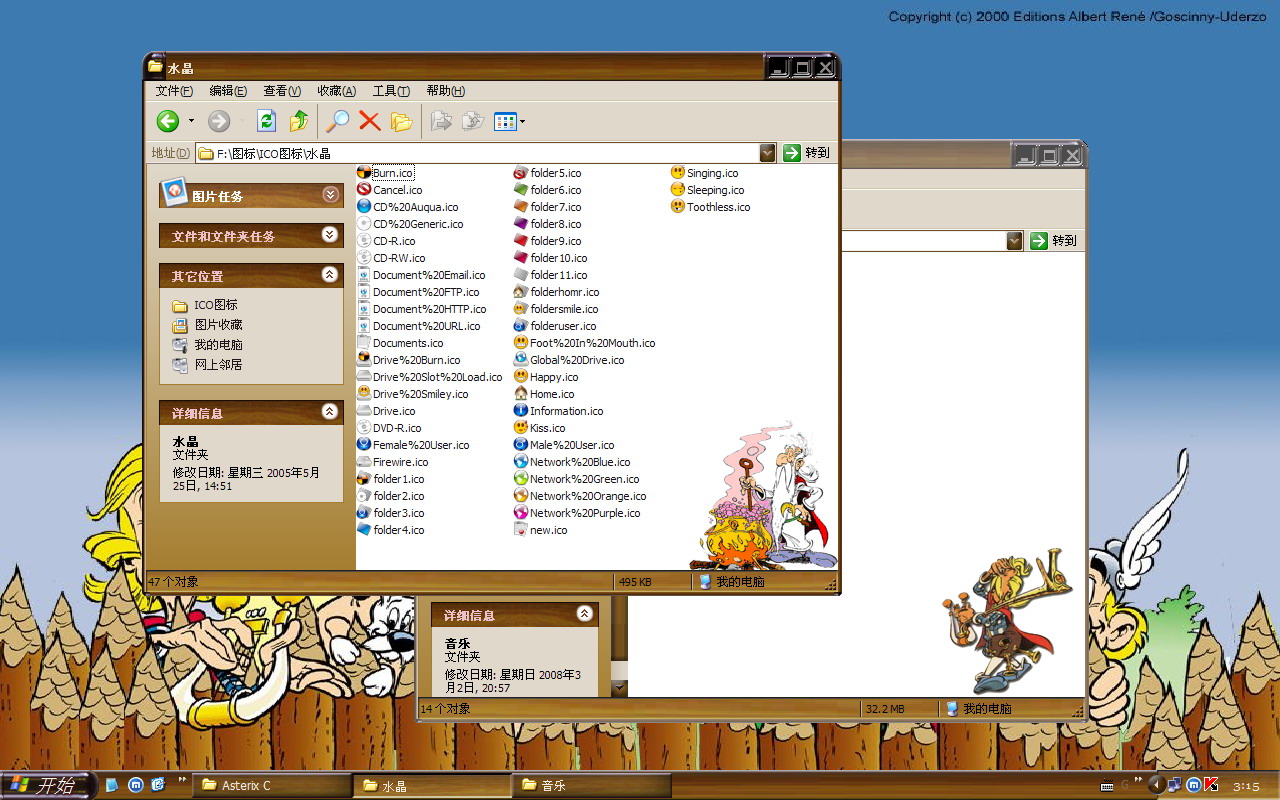Click the 47 个对象 status bar text
1280x800 pixels.
click(174, 581)
